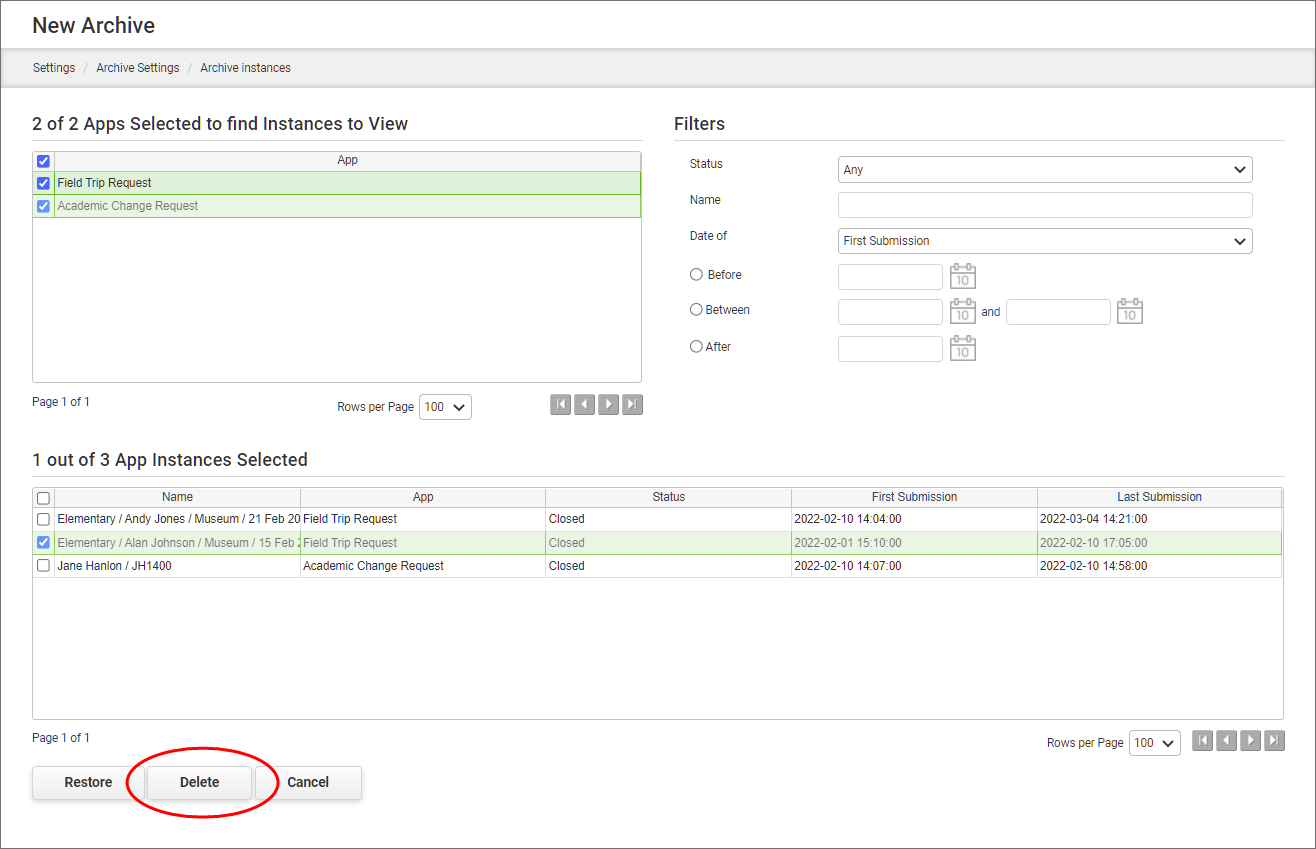This screenshot has height=849, width=1316.
Task: Click the Between end date input field
Action: (1058, 312)
